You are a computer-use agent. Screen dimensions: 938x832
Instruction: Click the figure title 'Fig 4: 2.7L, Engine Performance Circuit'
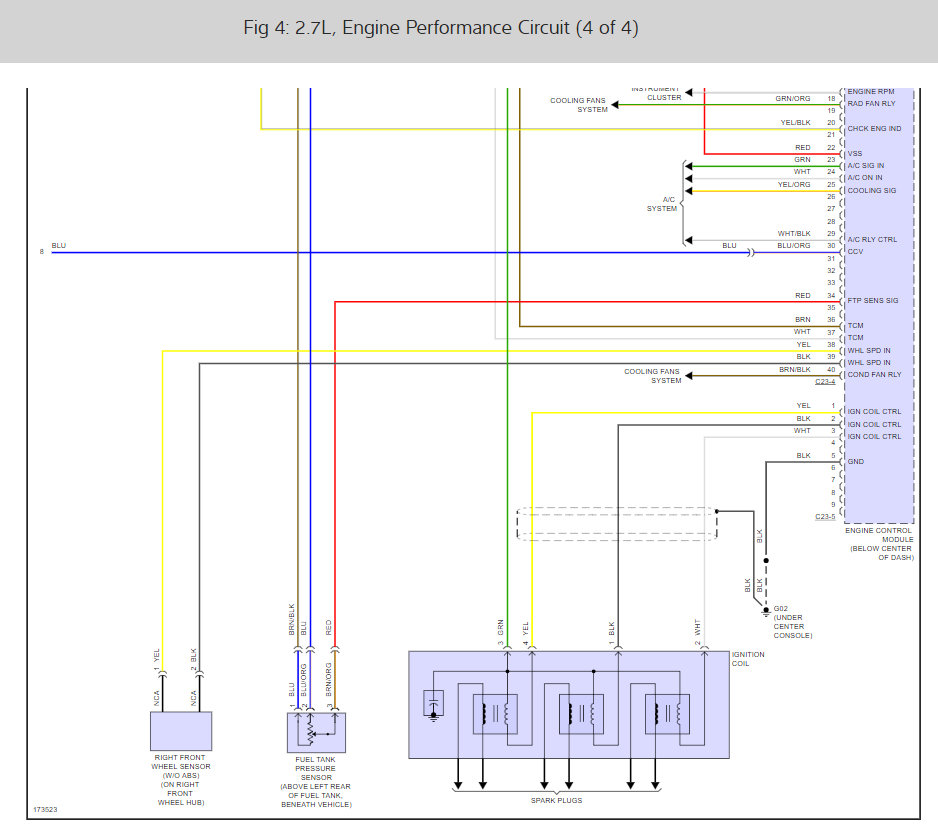coord(441,28)
